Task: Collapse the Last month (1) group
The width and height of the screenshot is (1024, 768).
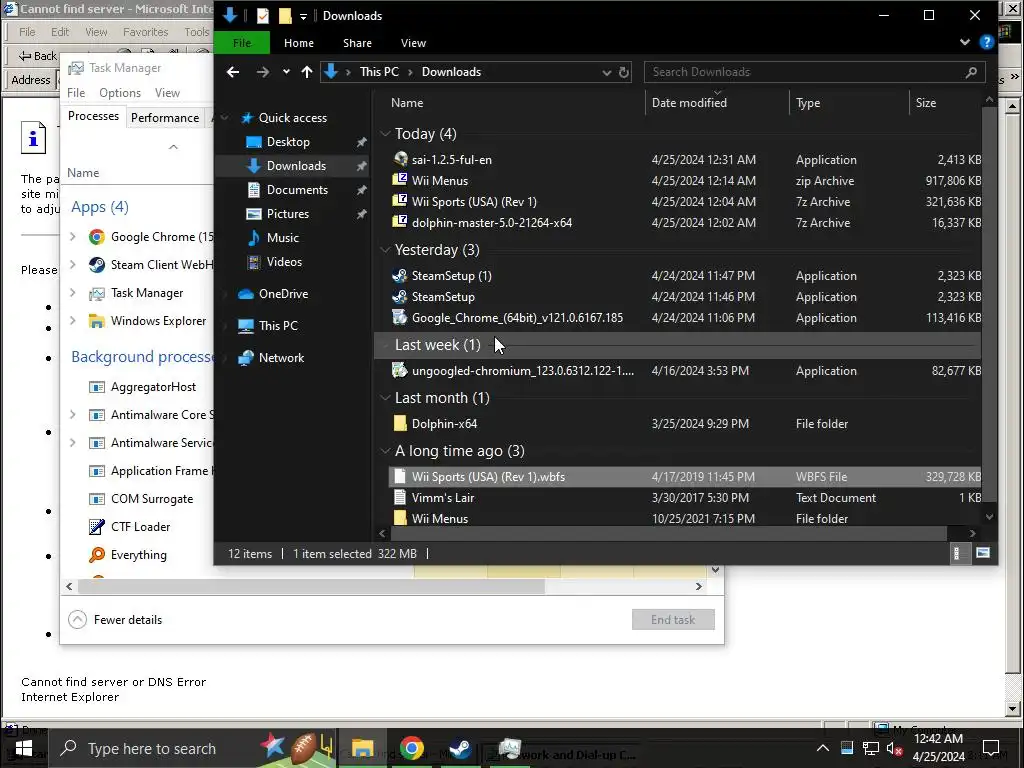Action: (x=385, y=398)
